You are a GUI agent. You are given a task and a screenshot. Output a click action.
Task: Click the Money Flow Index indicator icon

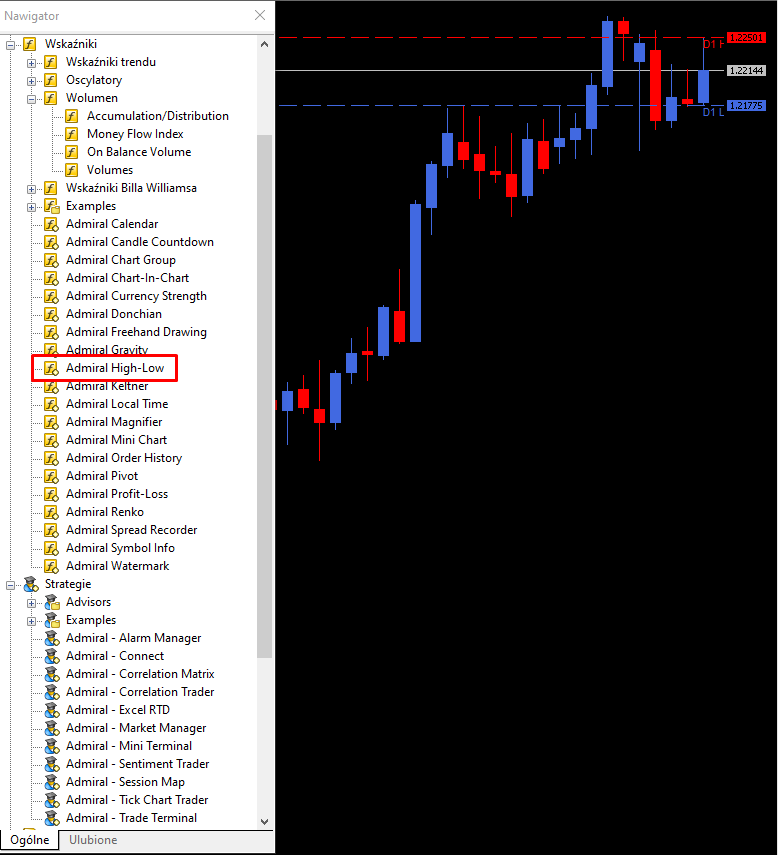click(71, 134)
